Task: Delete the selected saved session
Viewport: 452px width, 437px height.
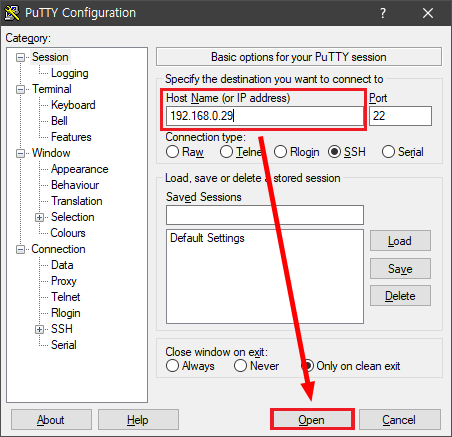Action: (400, 296)
